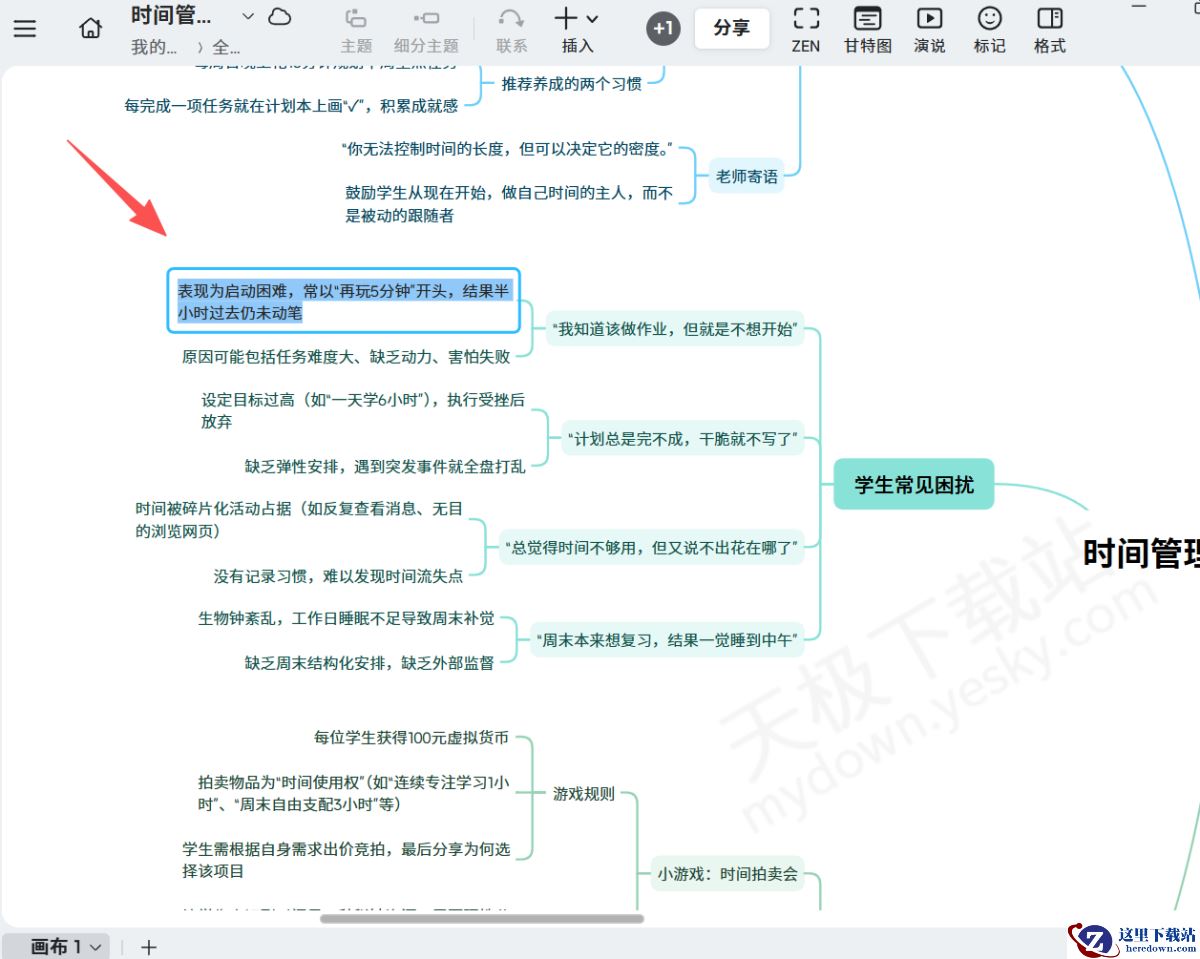Screen dimensions: 1200x959
Task: Switch to the 画布 1 tab
Action: coord(57,946)
